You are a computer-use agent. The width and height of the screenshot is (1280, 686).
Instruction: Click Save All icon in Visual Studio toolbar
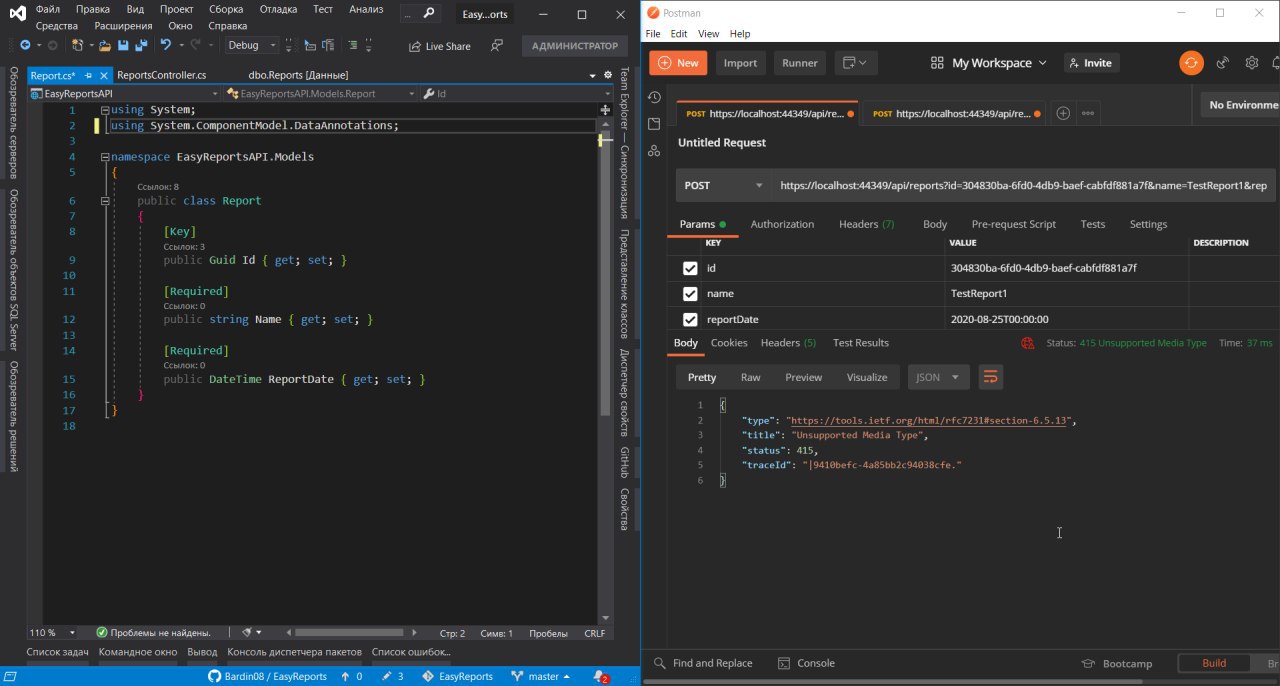tap(141, 46)
